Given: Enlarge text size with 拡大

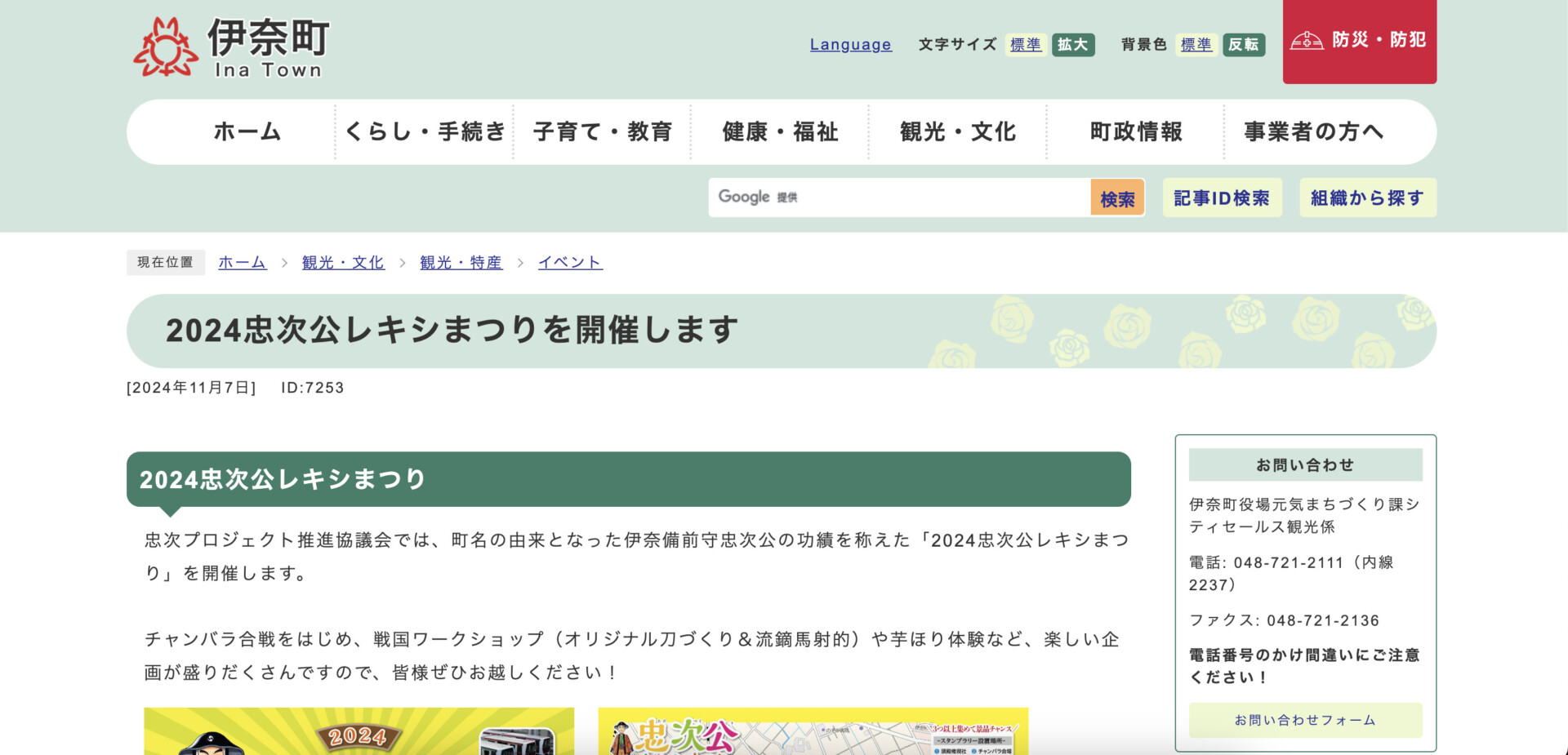Looking at the screenshot, I should [1072, 45].
